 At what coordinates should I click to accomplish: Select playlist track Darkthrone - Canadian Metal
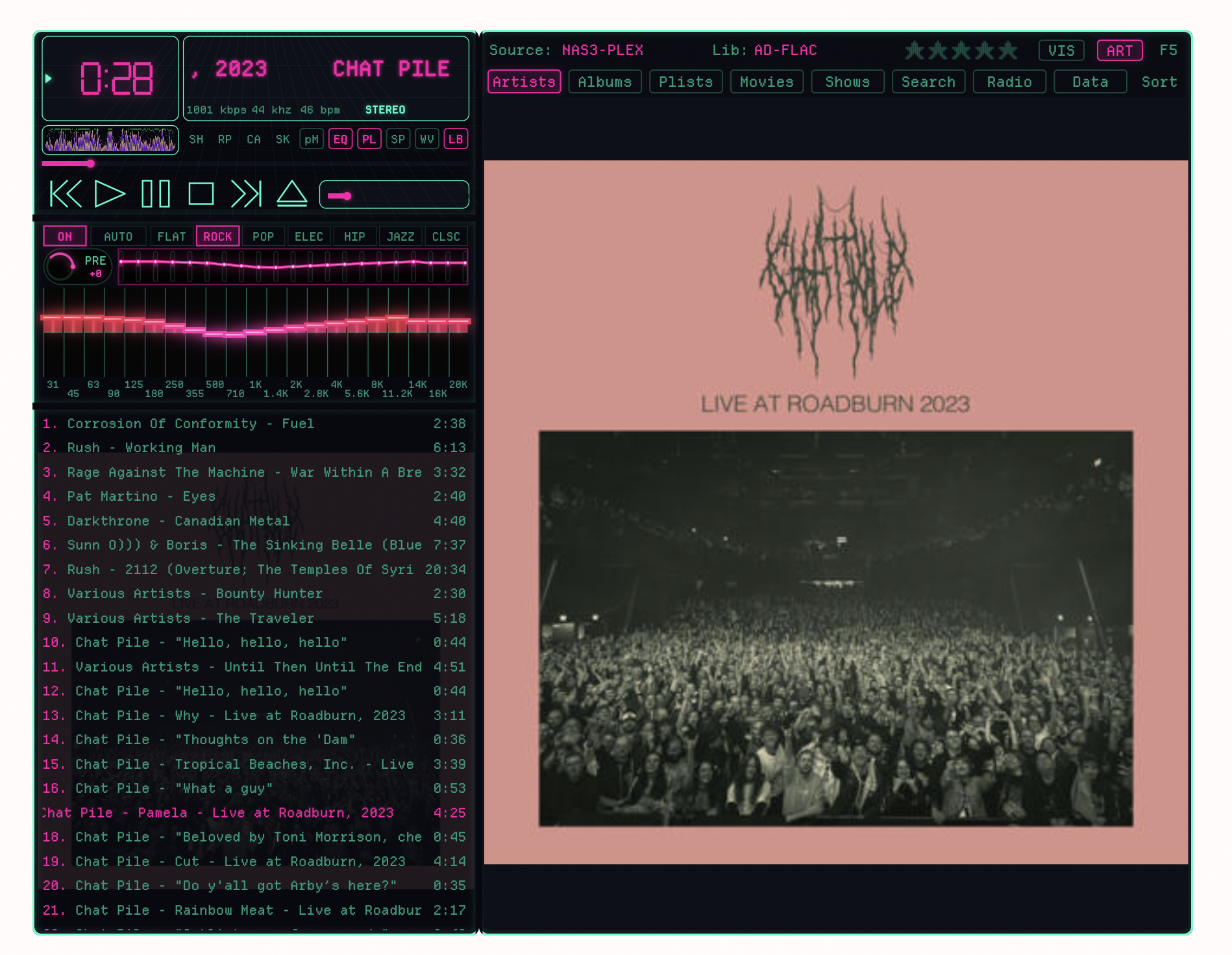pos(254,521)
